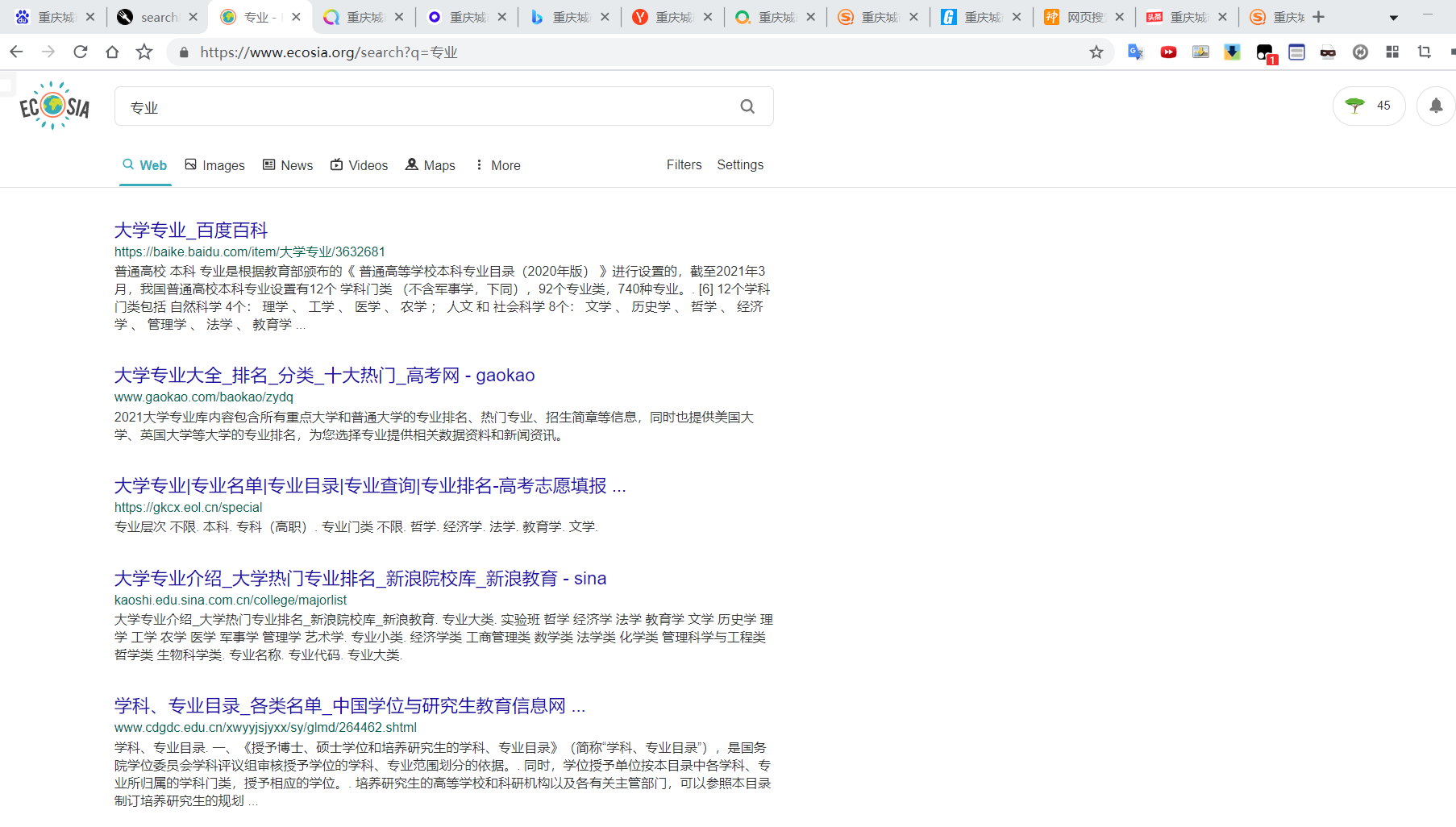Switch to the Images tab
The image size is (1456, 827).
coord(214,165)
